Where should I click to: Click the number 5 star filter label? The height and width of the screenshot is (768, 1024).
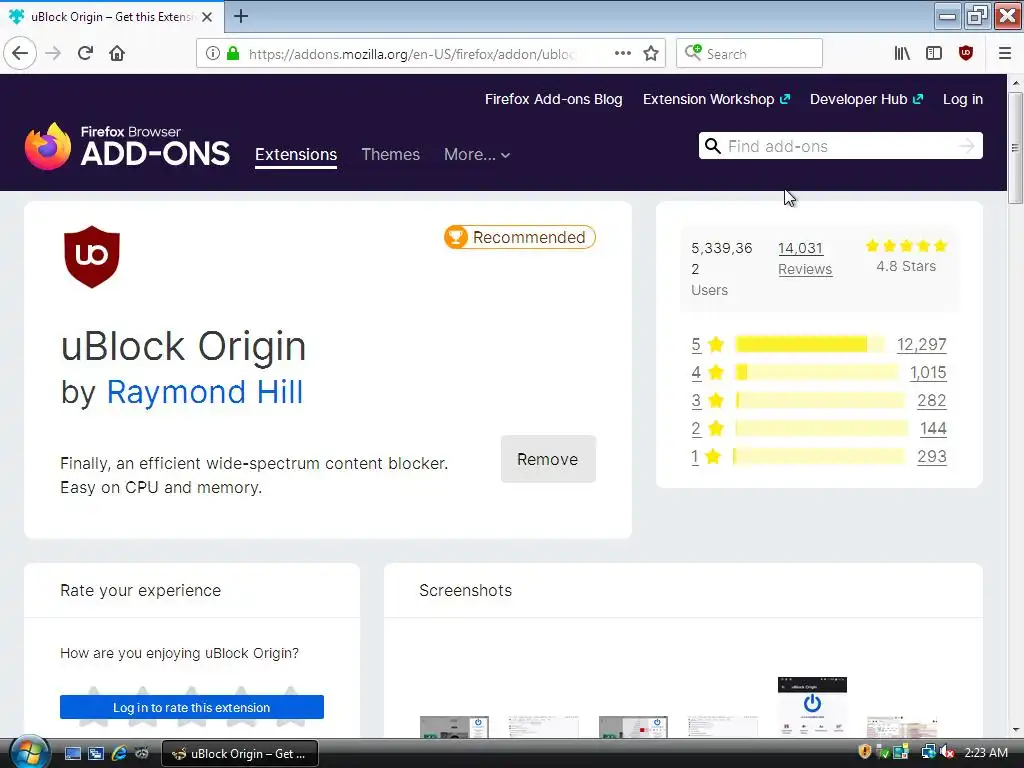696,344
